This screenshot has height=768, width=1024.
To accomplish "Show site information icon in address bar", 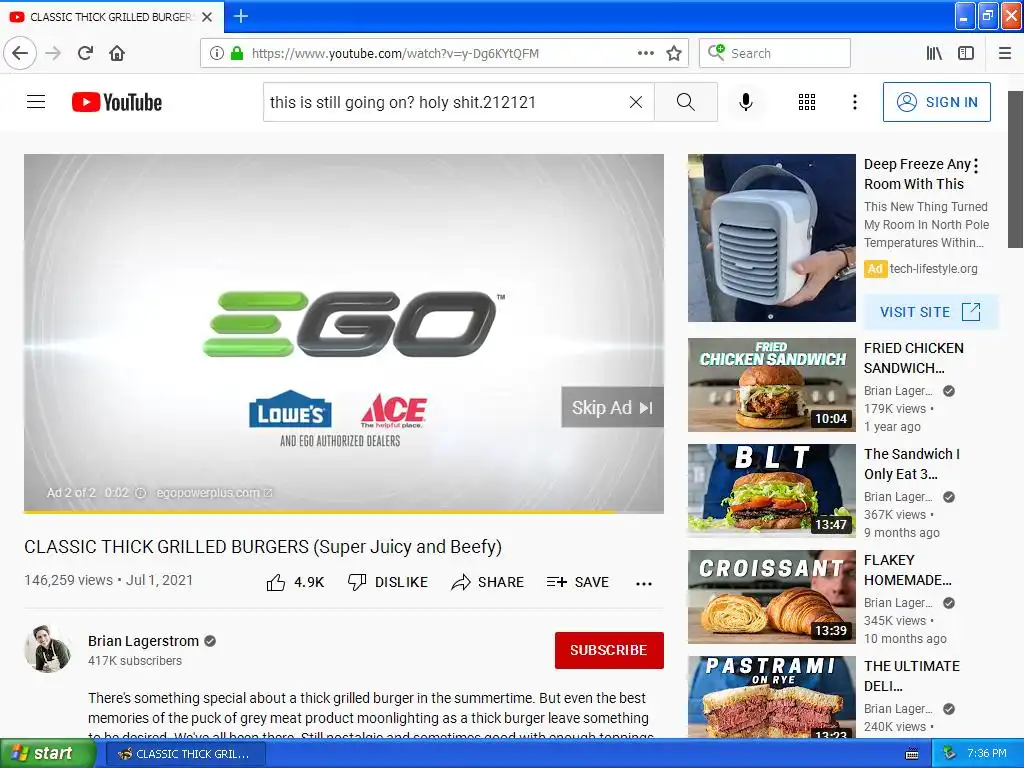I will pos(216,53).
